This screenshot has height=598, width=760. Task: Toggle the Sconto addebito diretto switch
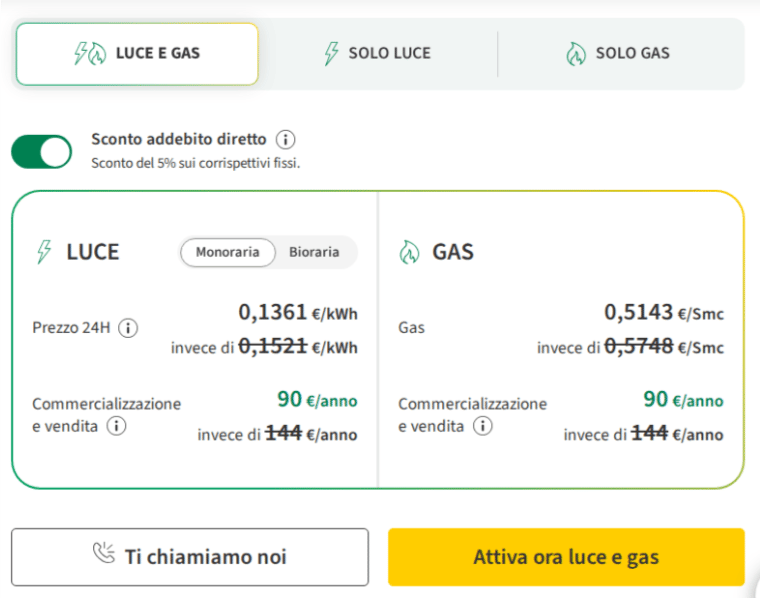(42, 152)
